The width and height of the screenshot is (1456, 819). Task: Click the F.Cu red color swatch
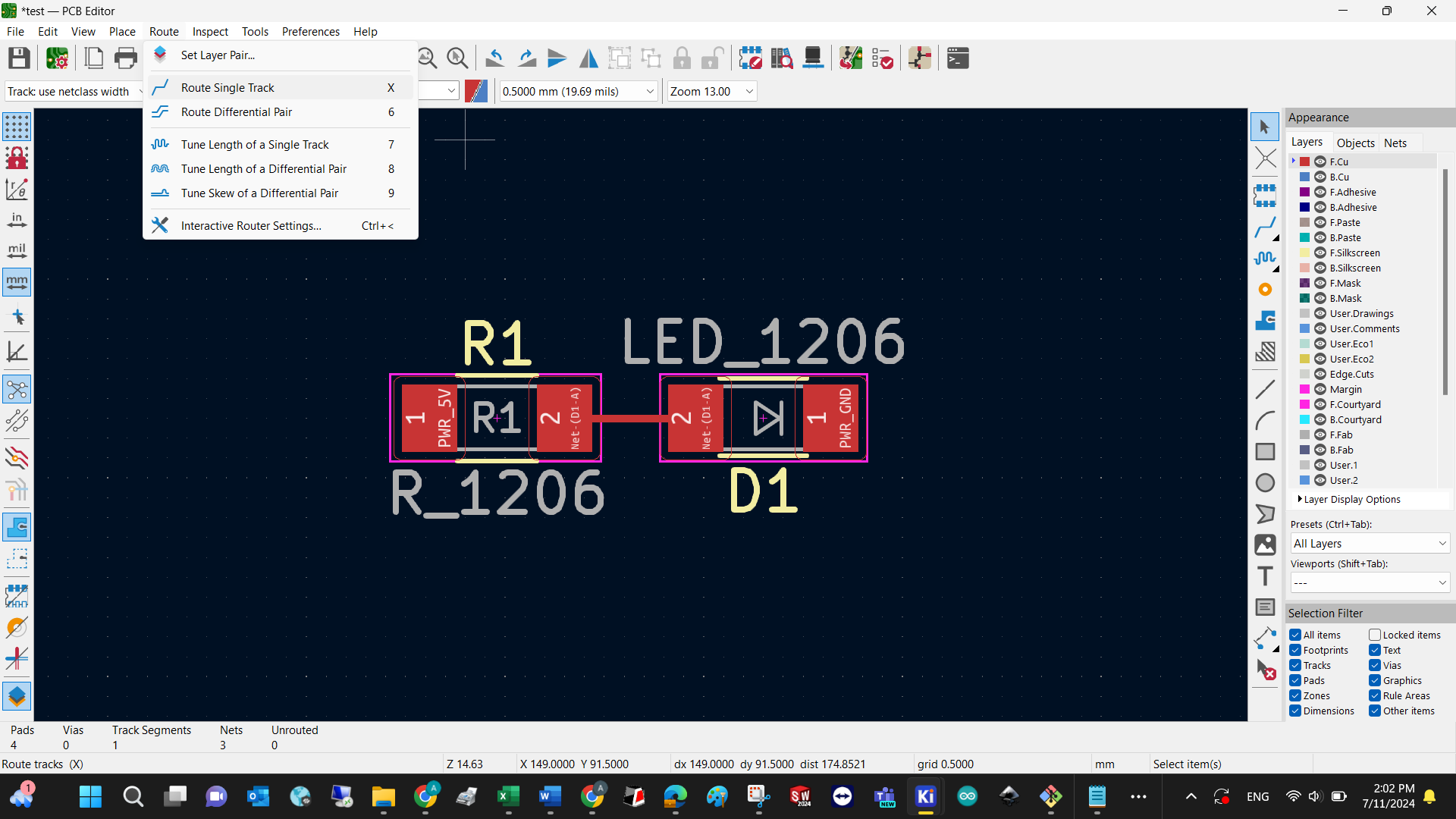(x=1304, y=162)
